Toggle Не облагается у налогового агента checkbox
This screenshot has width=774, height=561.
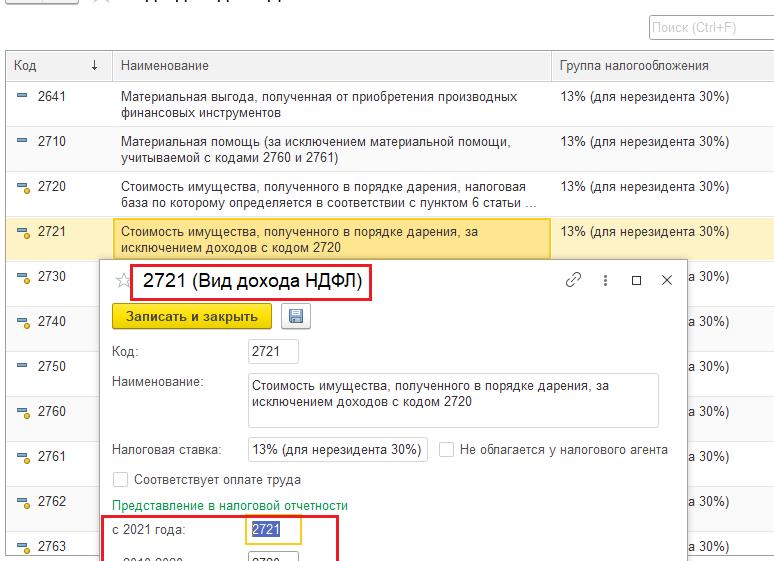click(446, 449)
